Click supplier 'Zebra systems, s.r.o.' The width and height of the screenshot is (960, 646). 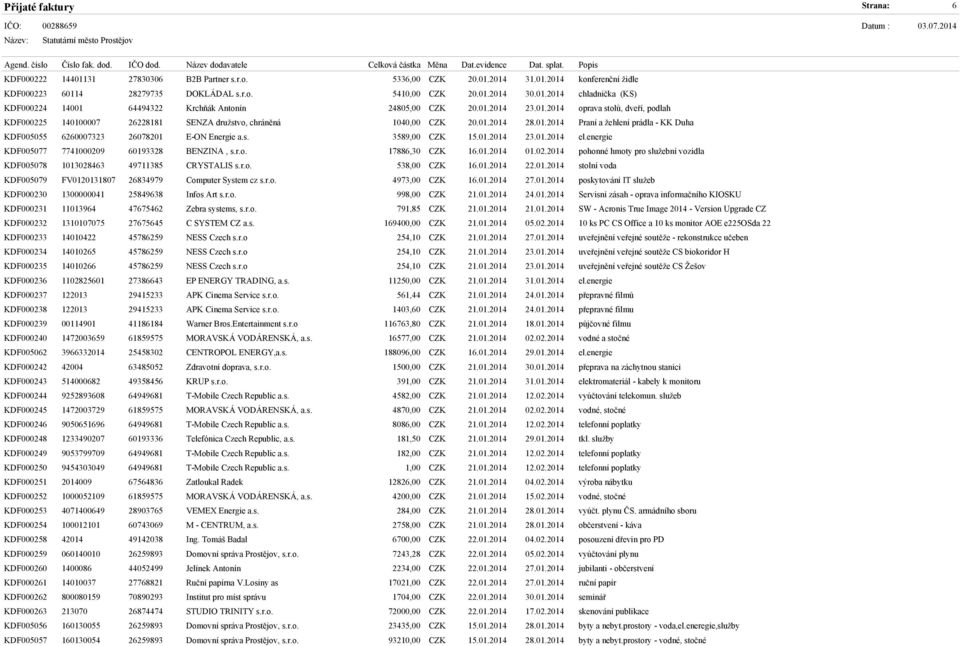tap(221, 209)
